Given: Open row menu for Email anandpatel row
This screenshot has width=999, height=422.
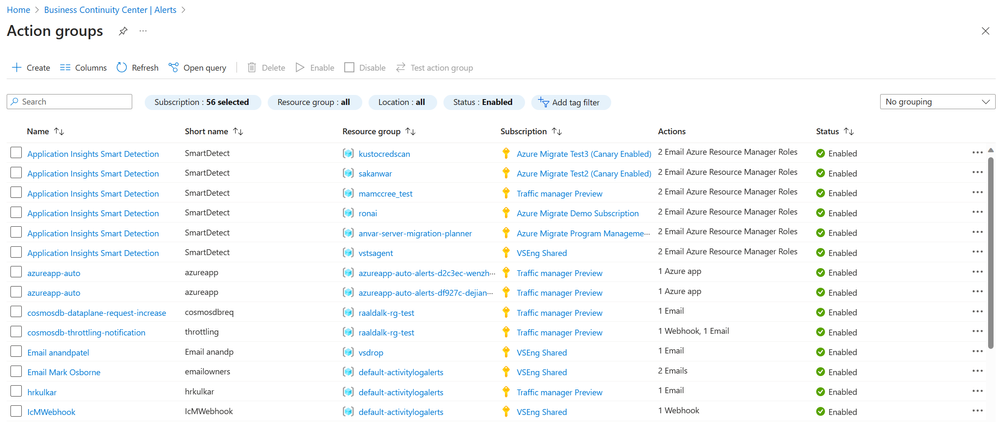Looking at the screenshot, I should [x=977, y=352].
